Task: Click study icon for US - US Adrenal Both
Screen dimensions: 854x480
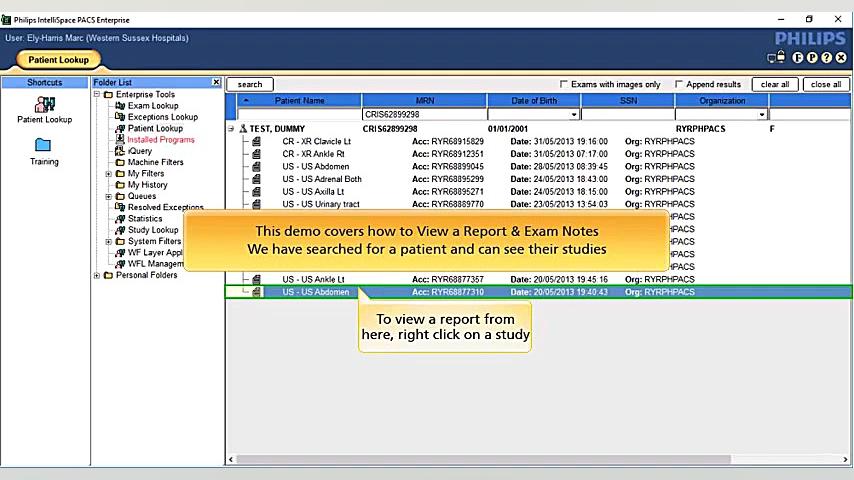Action: [x=256, y=179]
